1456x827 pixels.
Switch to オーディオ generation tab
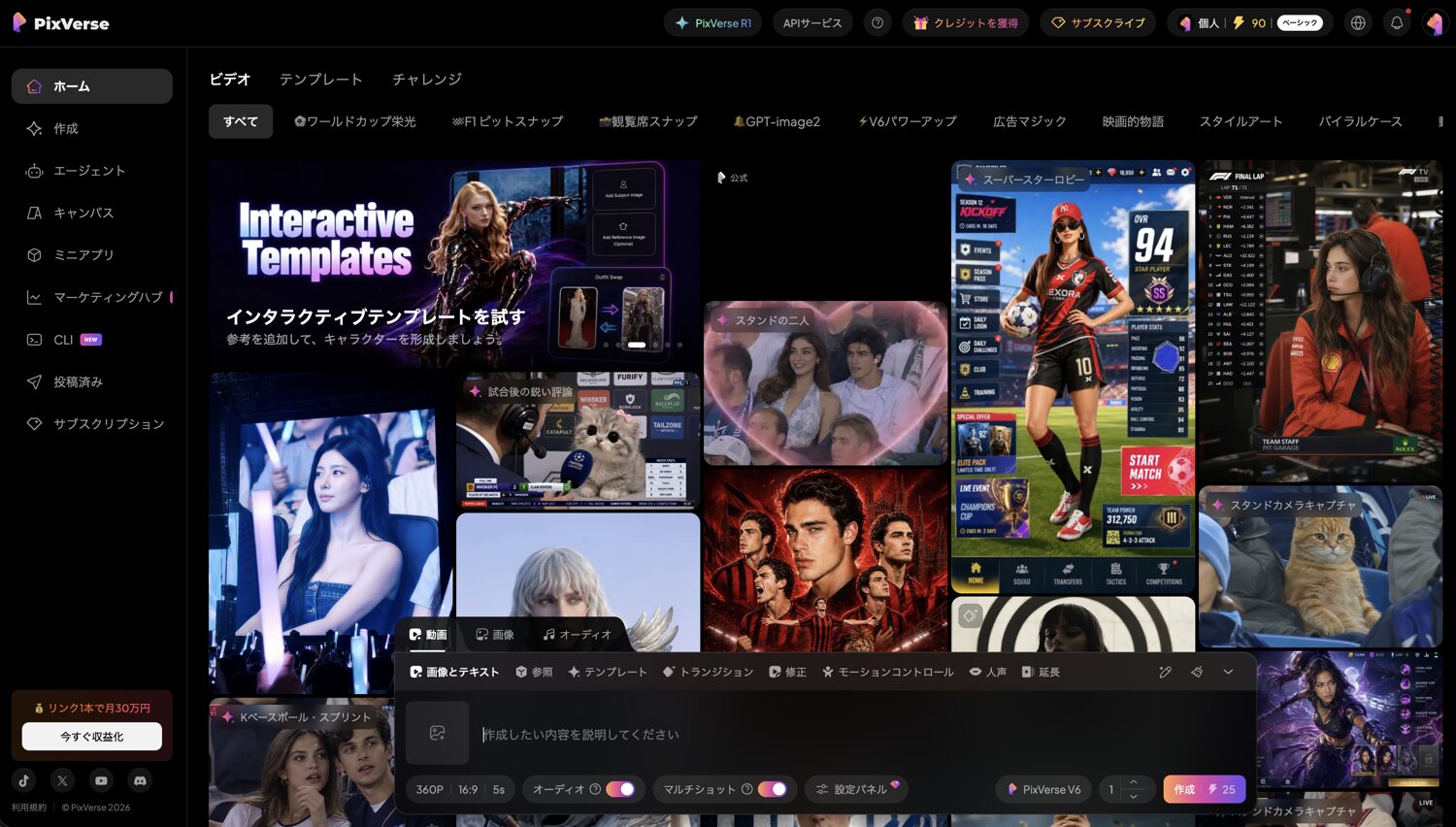(x=578, y=635)
